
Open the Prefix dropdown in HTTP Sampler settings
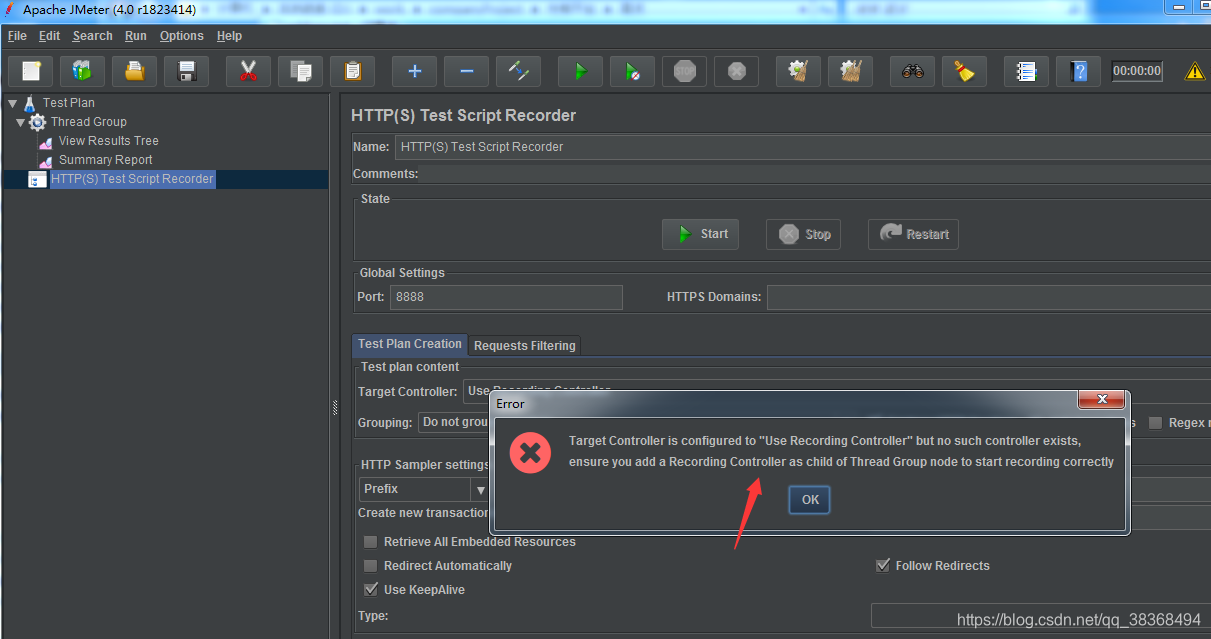click(480, 489)
